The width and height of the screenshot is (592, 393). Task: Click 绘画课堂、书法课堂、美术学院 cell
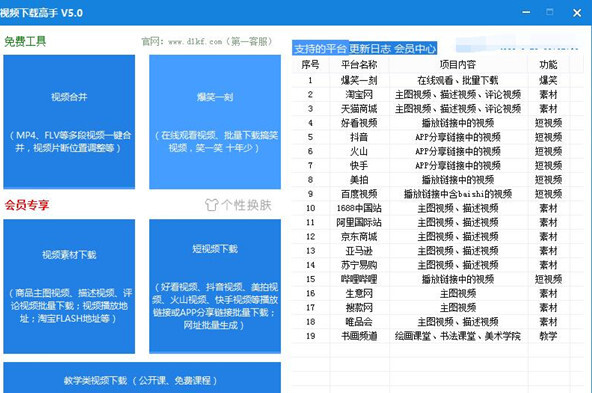coord(458,336)
